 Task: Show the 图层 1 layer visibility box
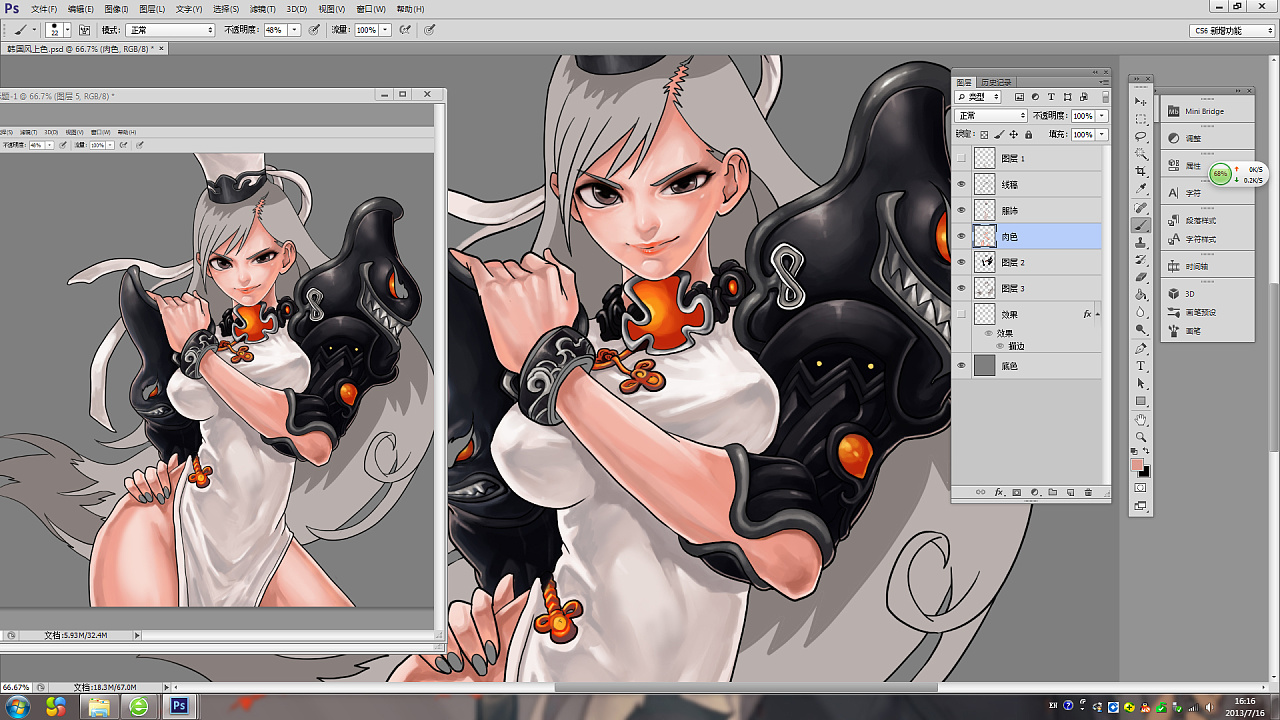(962, 158)
